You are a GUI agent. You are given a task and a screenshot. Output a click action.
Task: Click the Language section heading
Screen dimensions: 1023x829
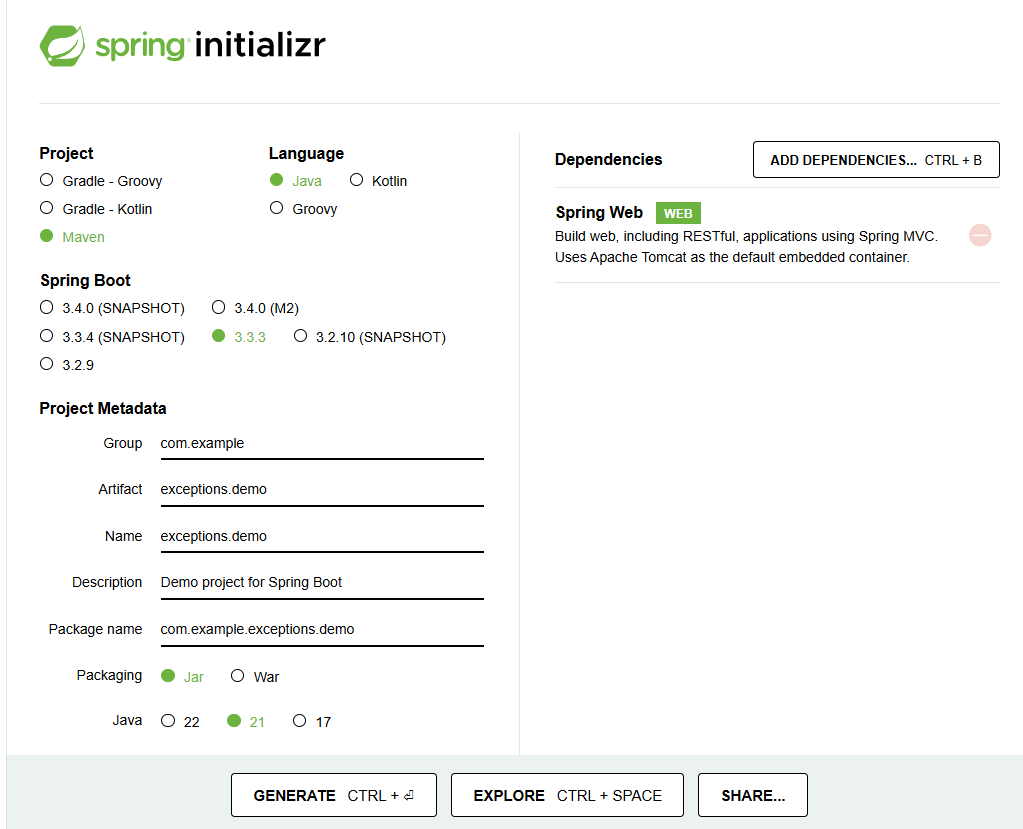point(306,153)
